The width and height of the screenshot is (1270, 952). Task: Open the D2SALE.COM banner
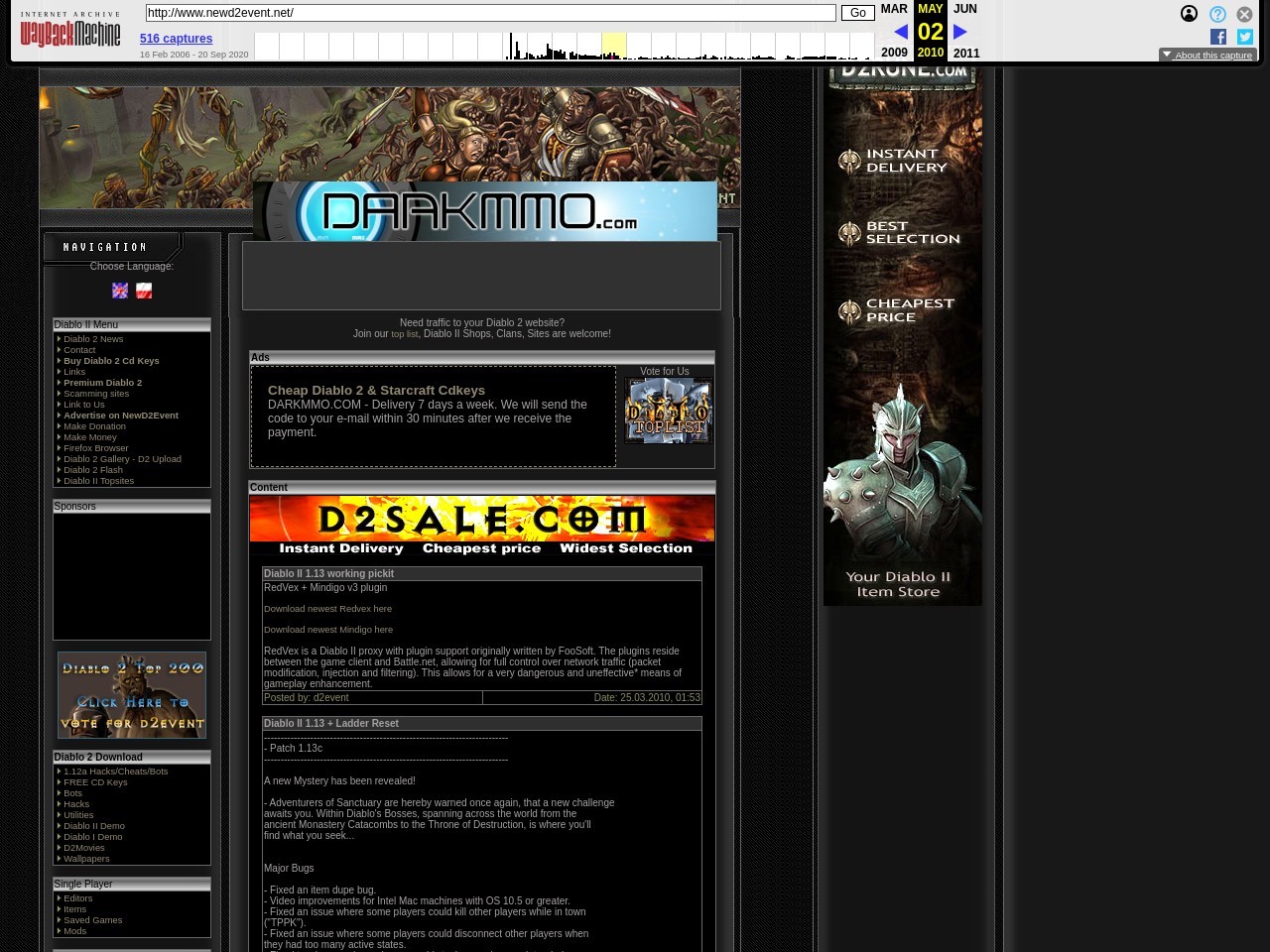tap(481, 526)
